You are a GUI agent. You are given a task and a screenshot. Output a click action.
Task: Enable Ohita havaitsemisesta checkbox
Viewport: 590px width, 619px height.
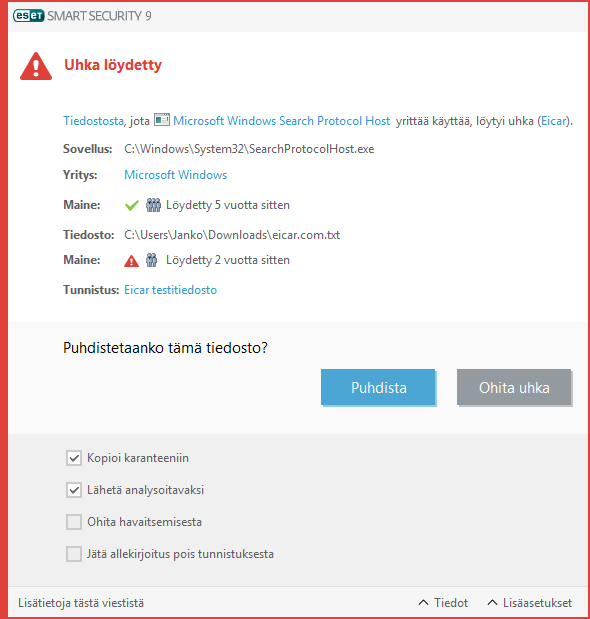(74, 522)
